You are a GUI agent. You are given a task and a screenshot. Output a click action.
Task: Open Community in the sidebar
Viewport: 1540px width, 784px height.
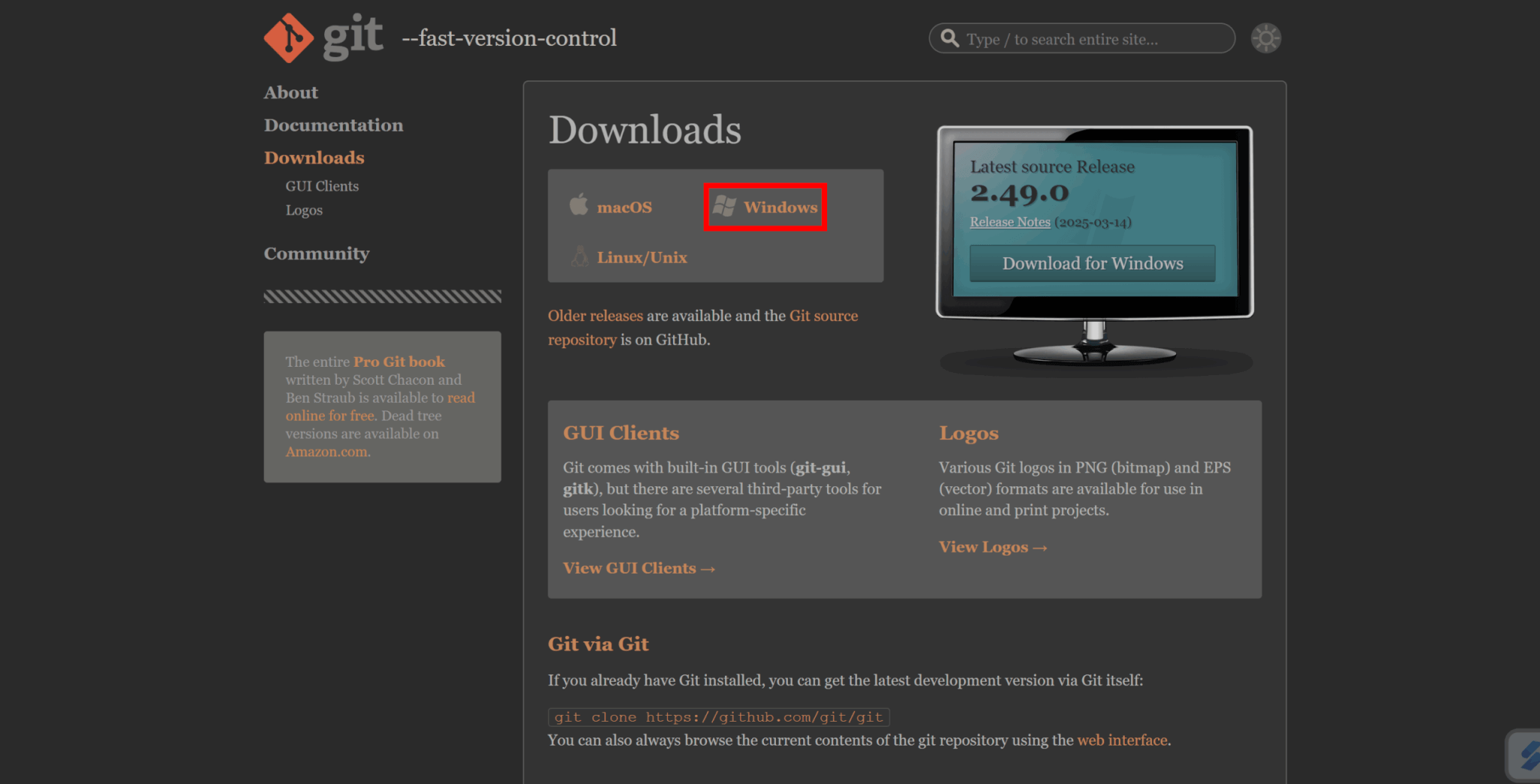pos(316,253)
